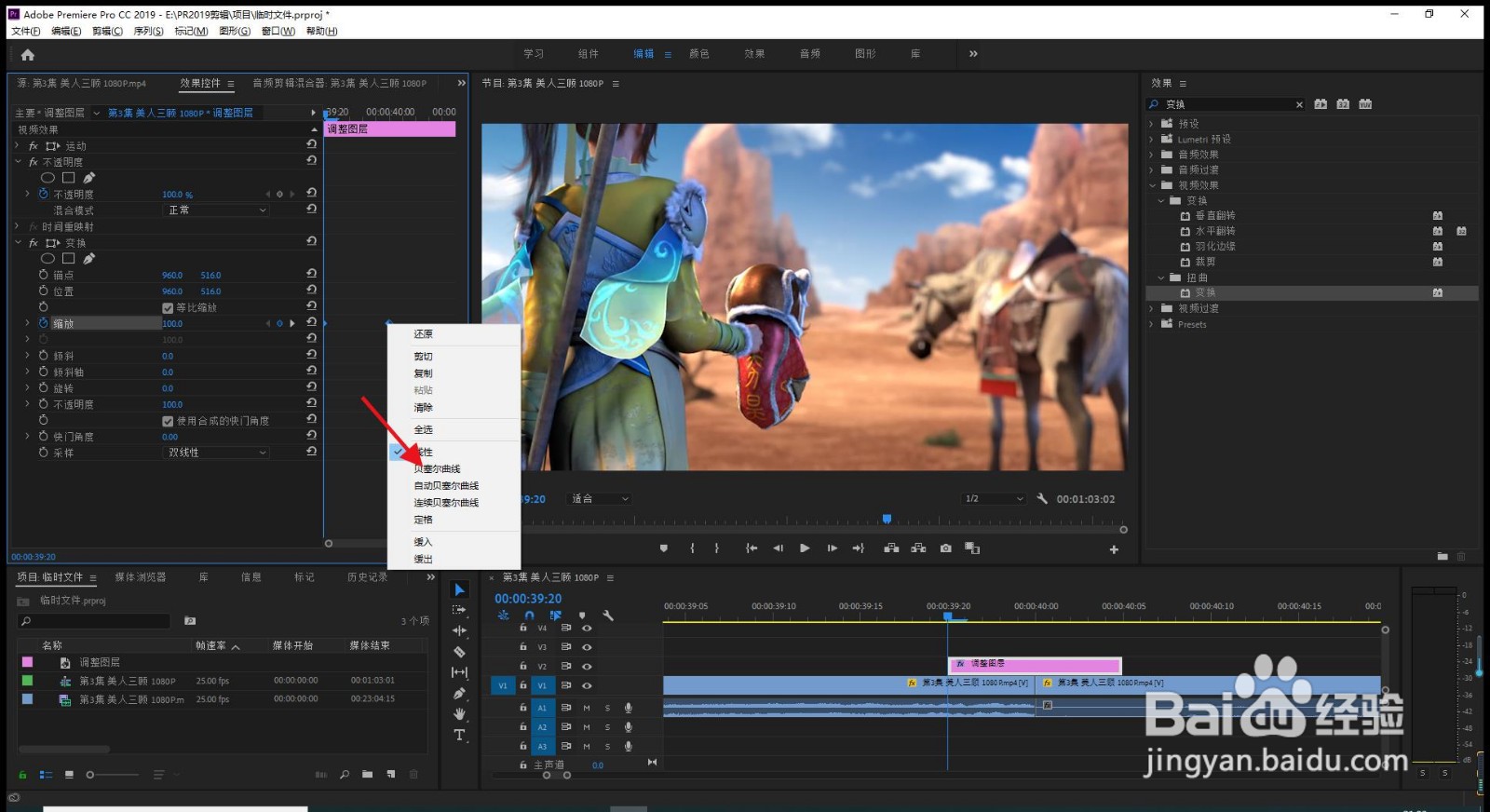Image resolution: width=1490 pixels, height=812 pixels.
Task: Click Mark In button
Action: pos(692,548)
